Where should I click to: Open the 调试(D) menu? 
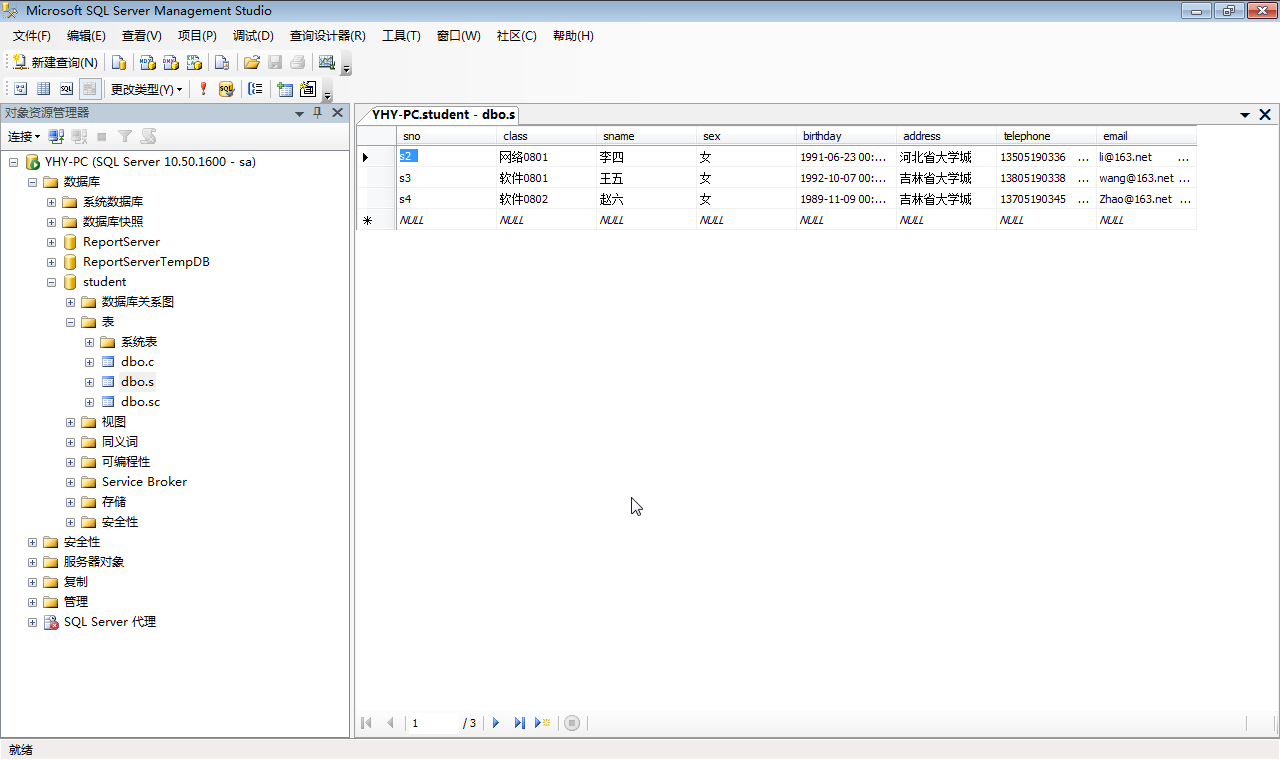coord(253,36)
